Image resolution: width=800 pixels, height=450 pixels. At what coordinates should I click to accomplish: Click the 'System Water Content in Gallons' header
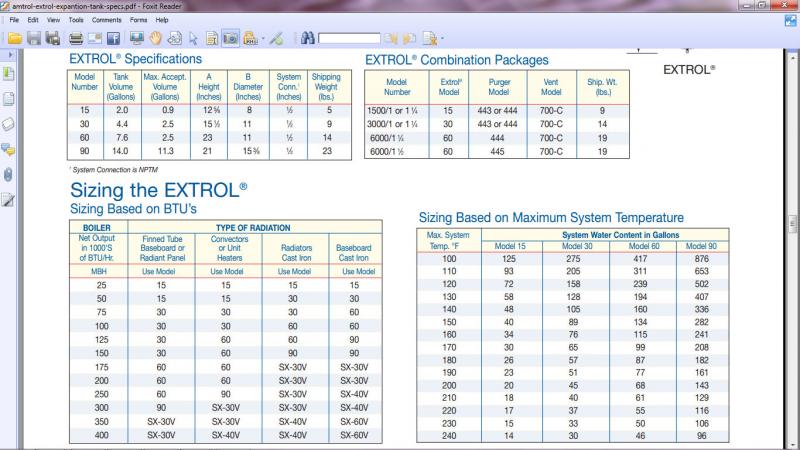(620, 235)
